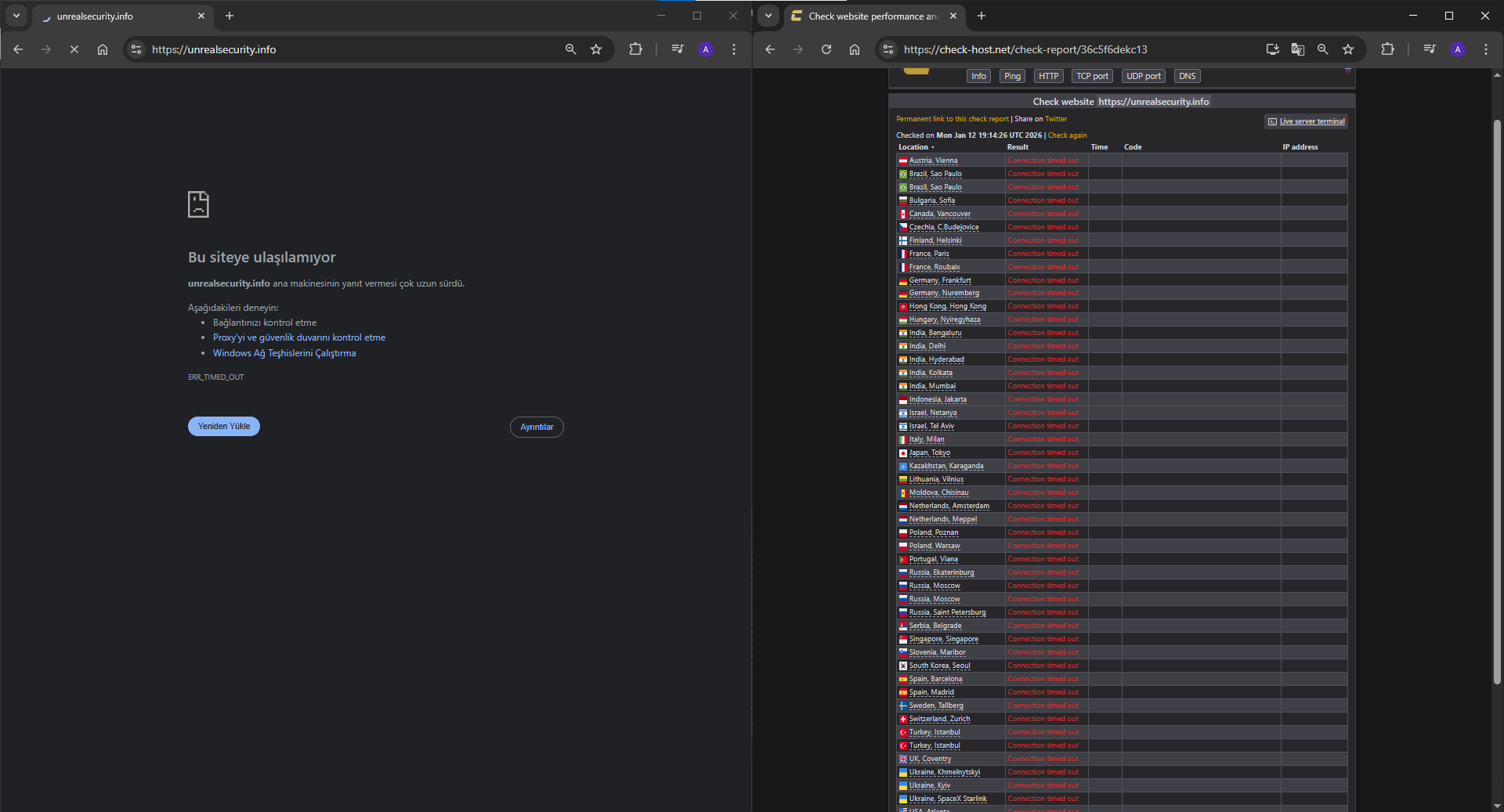Open the Ukraine, SpaceX Starlink location link
The image size is (1504, 812).
click(948, 799)
